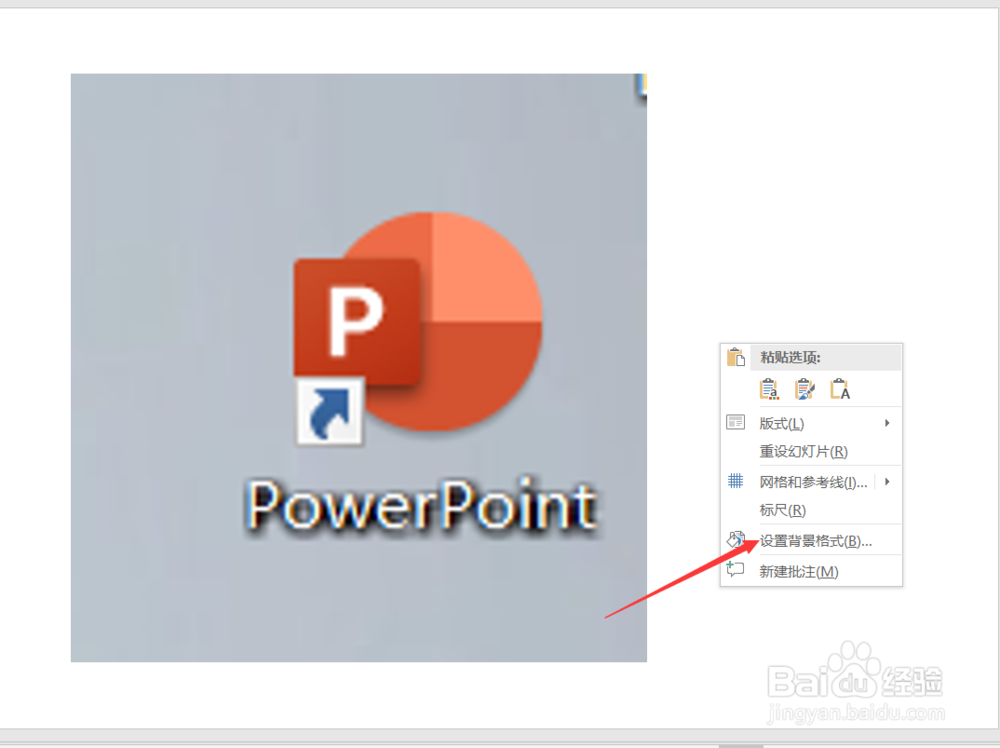Expand the arrow next to 网格和参考线
1000x748 pixels.
pyautogui.click(x=887, y=481)
